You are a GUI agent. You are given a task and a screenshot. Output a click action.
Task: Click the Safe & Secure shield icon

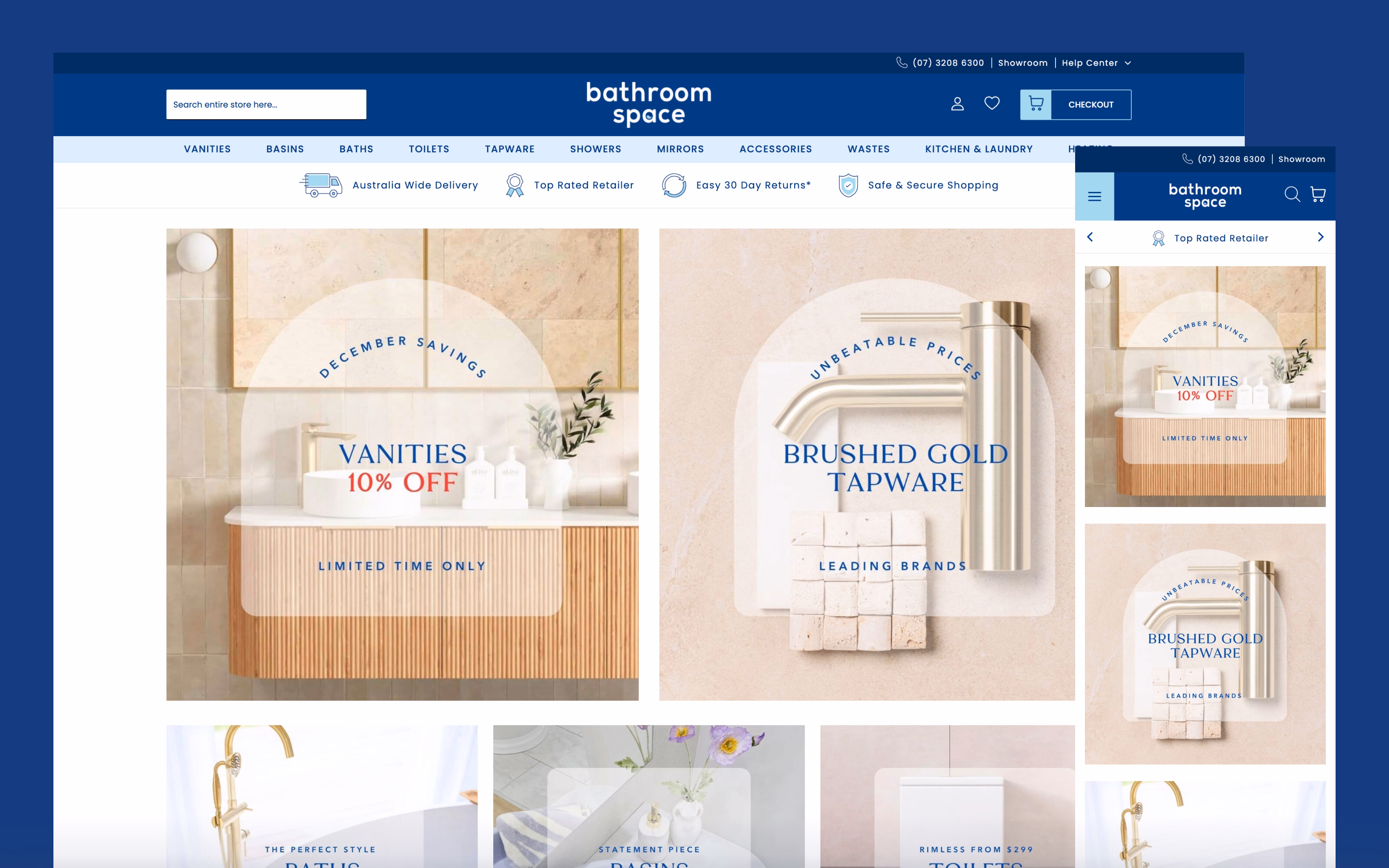click(x=848, y=185)
